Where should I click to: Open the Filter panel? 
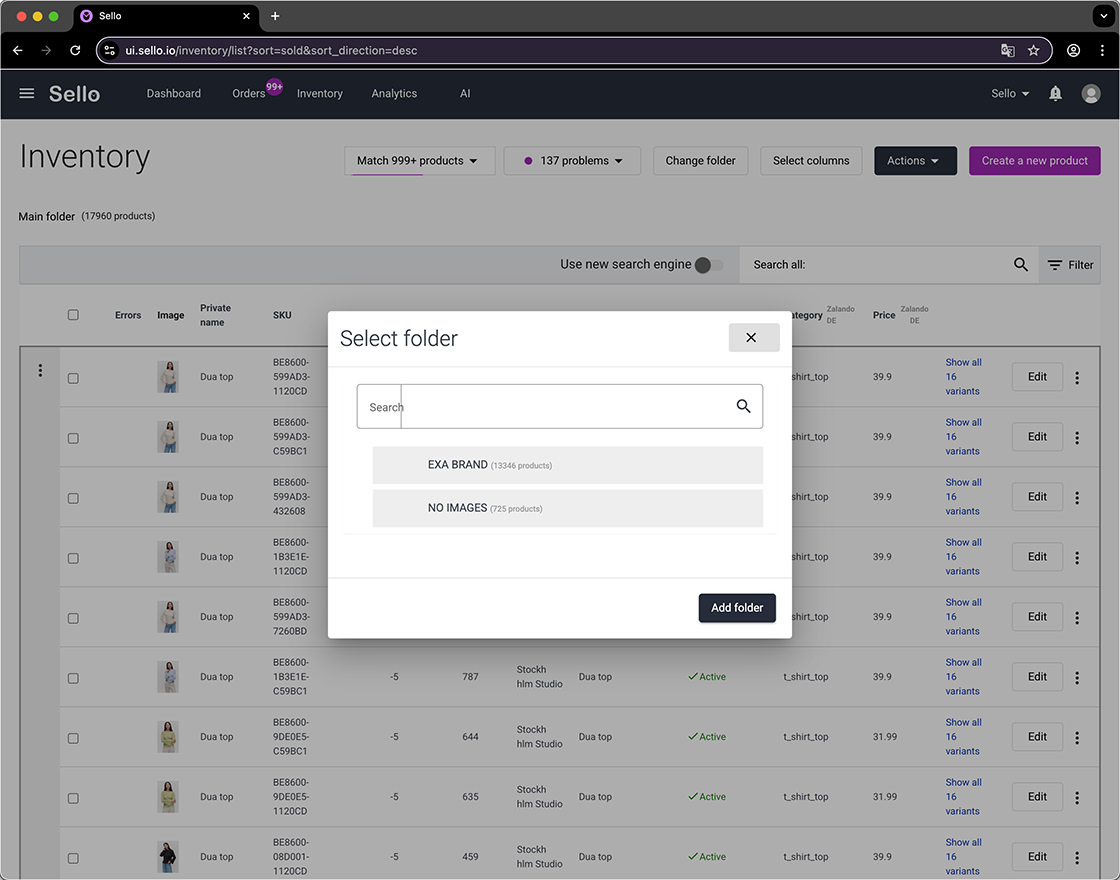tap(1070, 264)
